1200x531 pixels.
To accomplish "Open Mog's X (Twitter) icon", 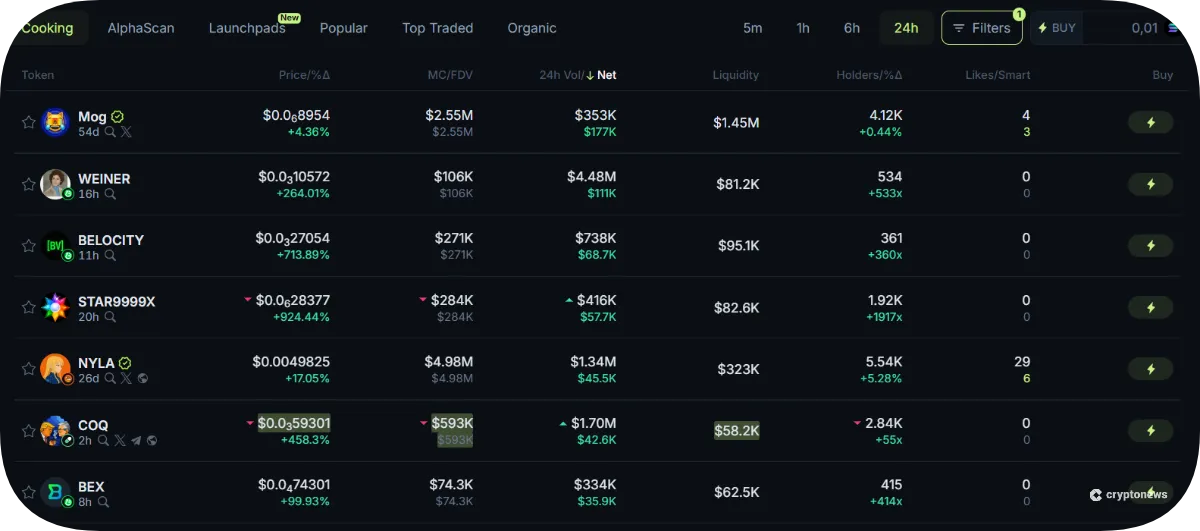I will pos(126,132).
